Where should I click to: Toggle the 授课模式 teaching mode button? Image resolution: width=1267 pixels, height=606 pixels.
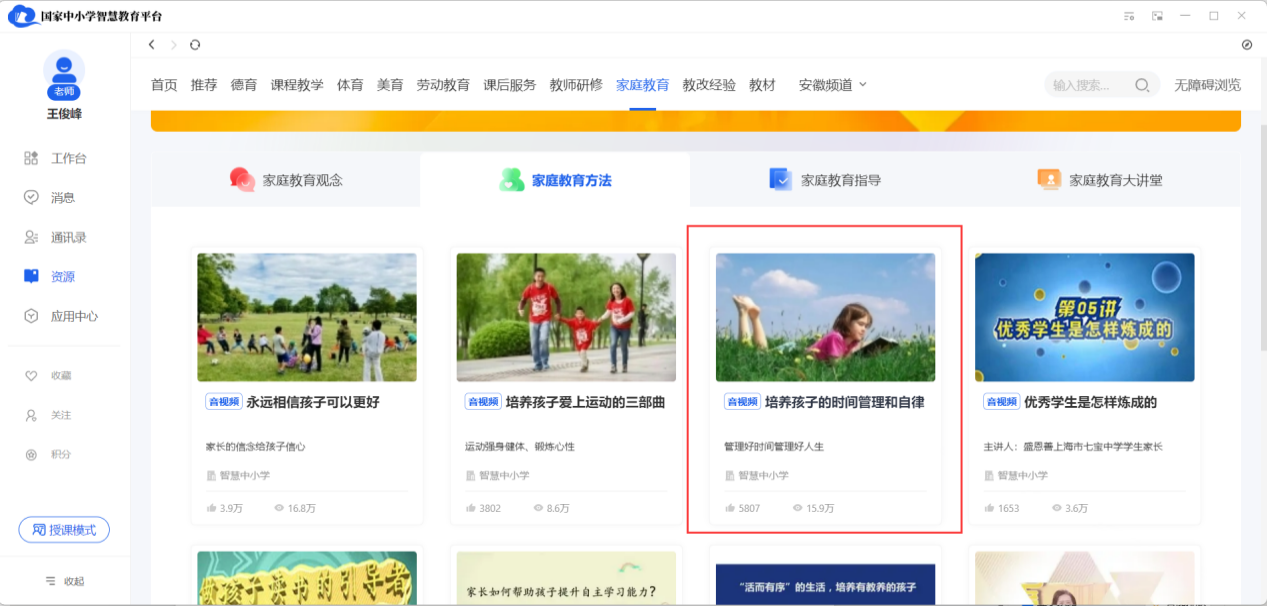pos(64,530)
